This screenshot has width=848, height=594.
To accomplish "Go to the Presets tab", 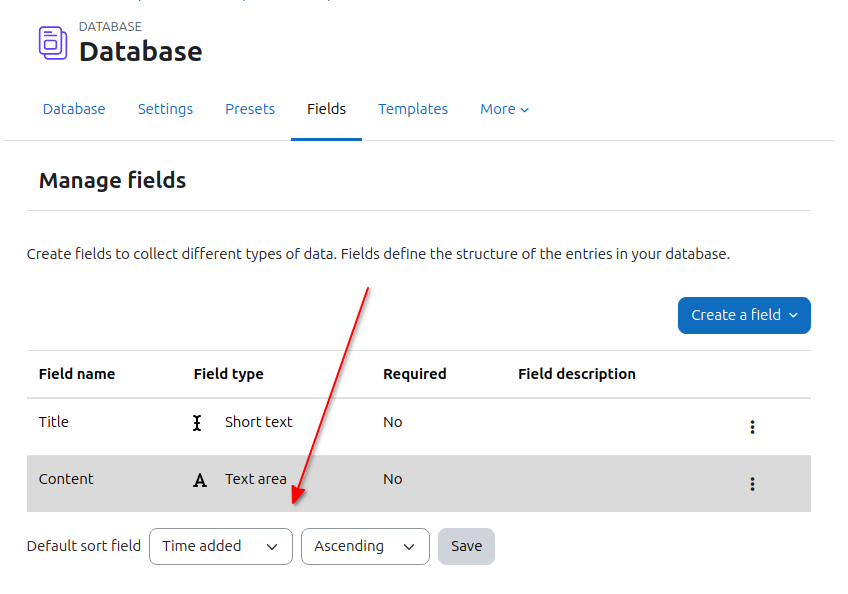I will [x=250, y=109].
